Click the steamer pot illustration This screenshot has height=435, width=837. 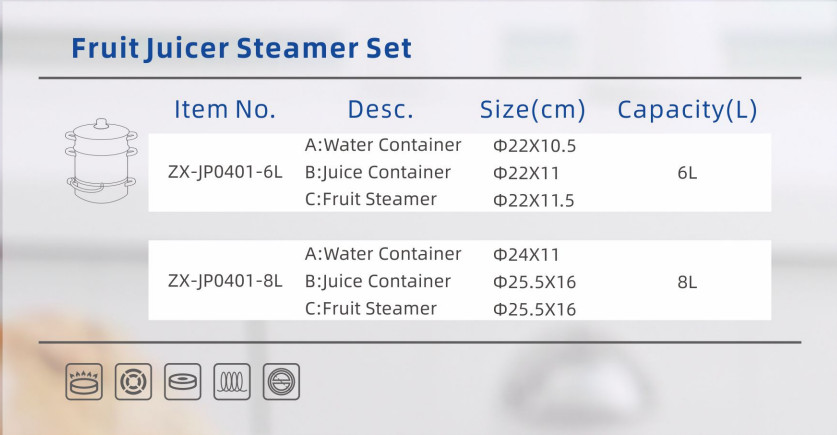(x=101, y=161)
